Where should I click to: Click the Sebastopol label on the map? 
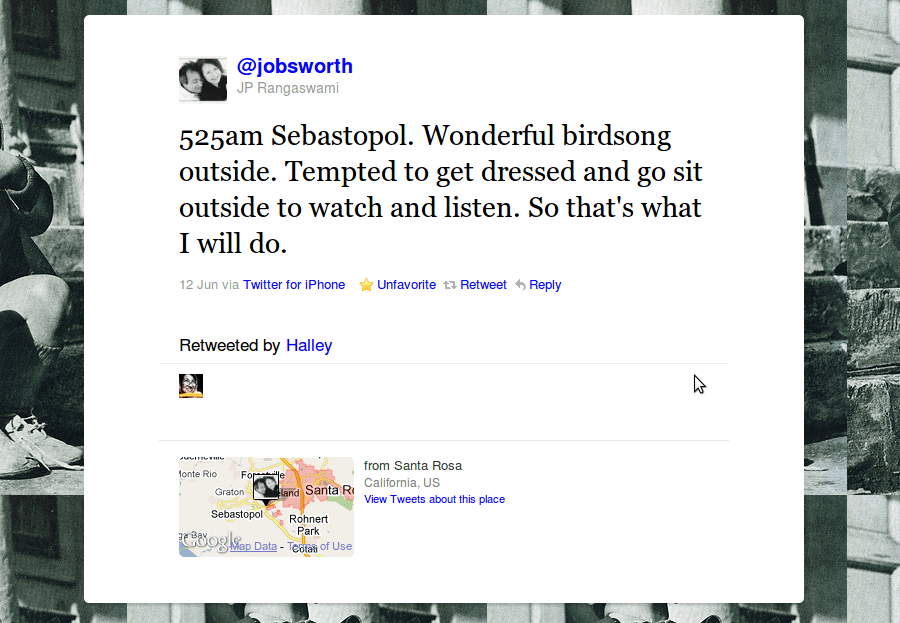click(x=236, y=514)
